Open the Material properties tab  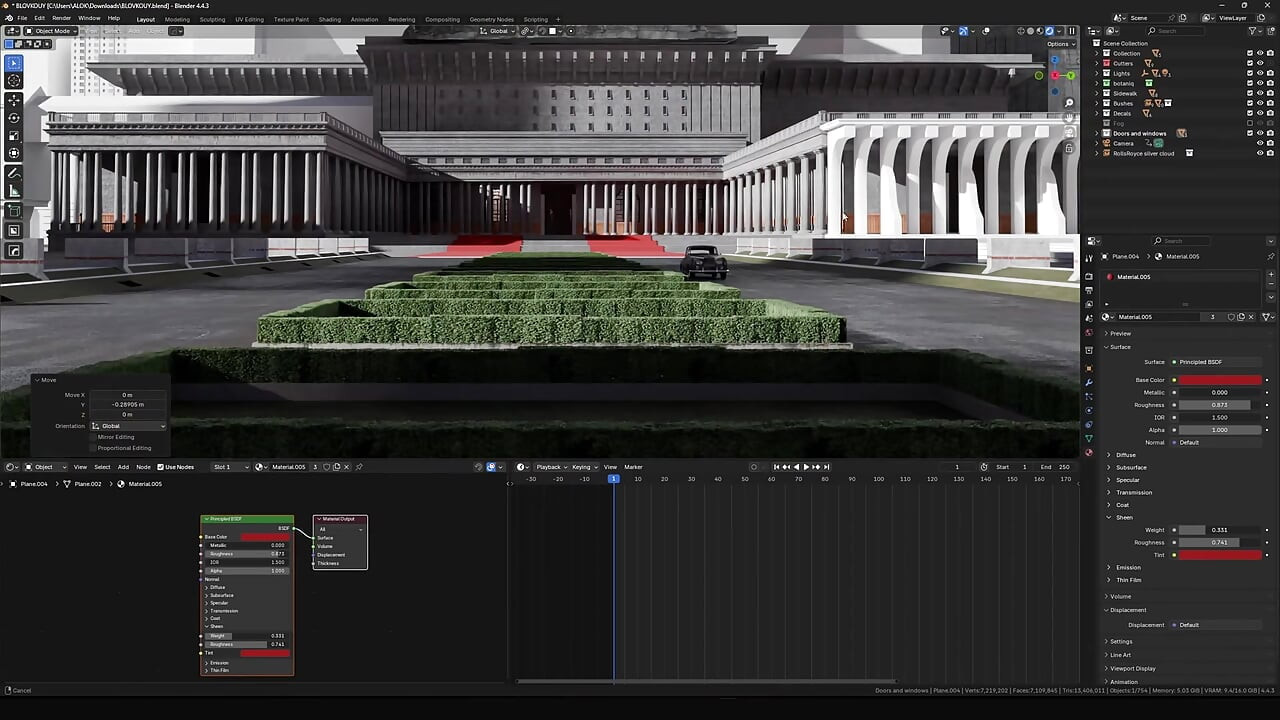[1089, 452]
